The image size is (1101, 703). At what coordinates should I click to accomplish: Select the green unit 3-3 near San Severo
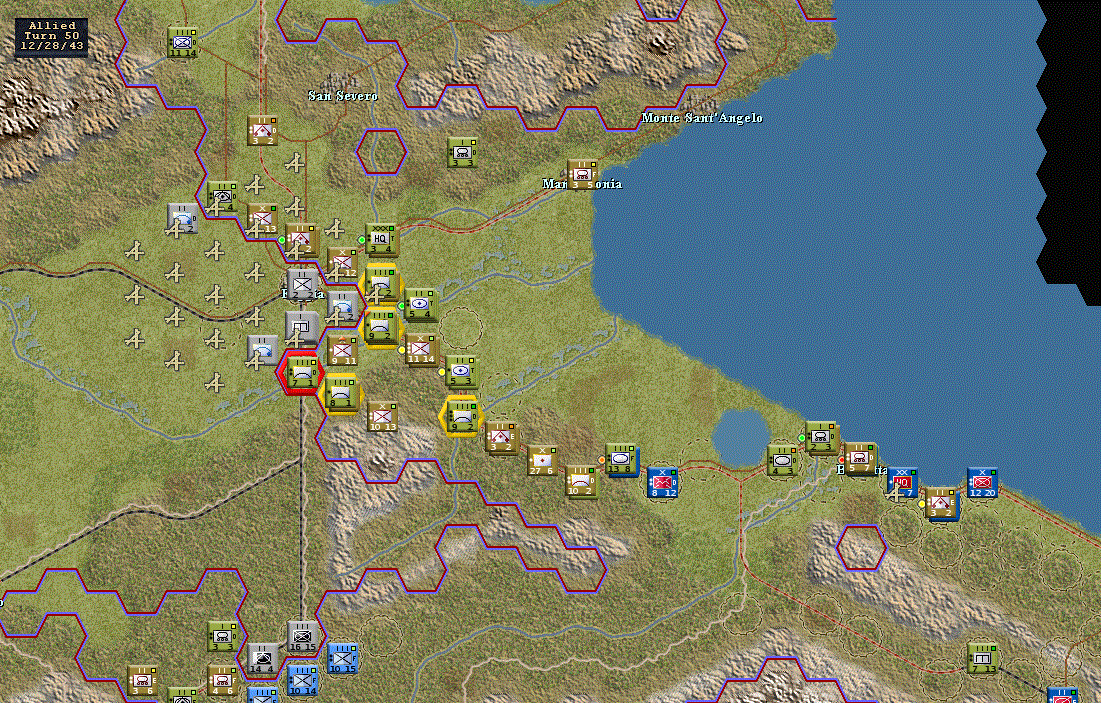(x=463, y=152)
